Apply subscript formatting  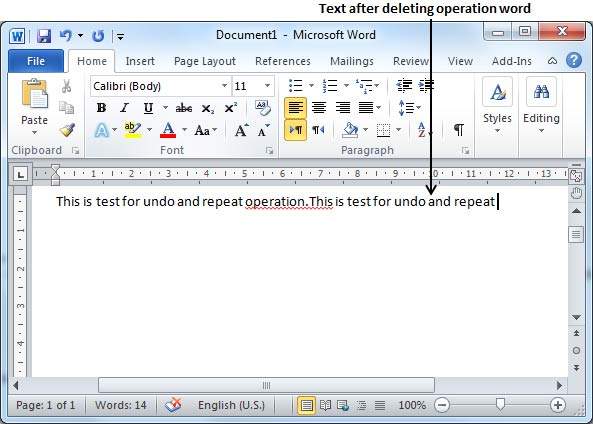(207, 109)
